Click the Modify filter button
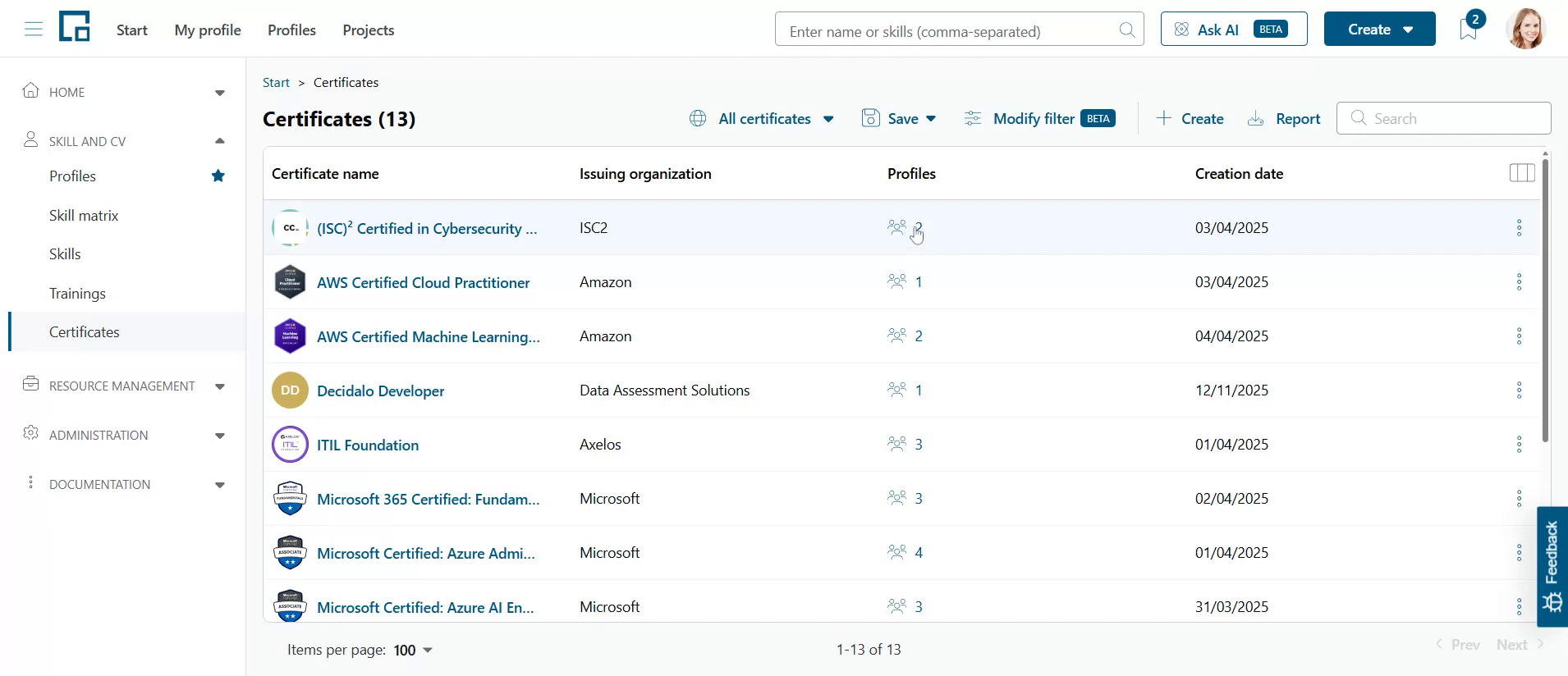The width and height of the screenshot is (1568, 676). (1039, 119)
